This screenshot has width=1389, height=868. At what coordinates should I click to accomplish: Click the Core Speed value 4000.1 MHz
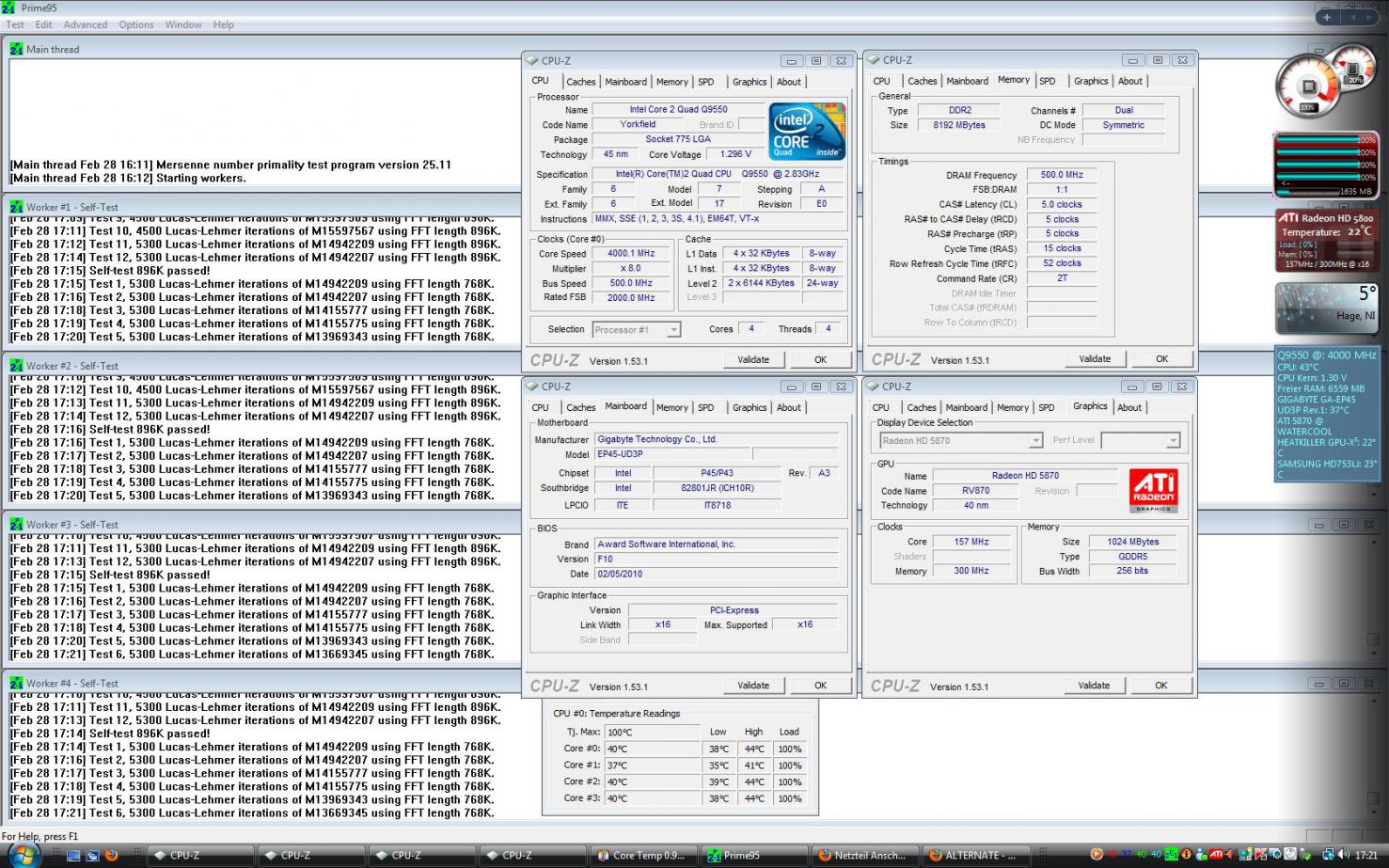click(631, 254)
